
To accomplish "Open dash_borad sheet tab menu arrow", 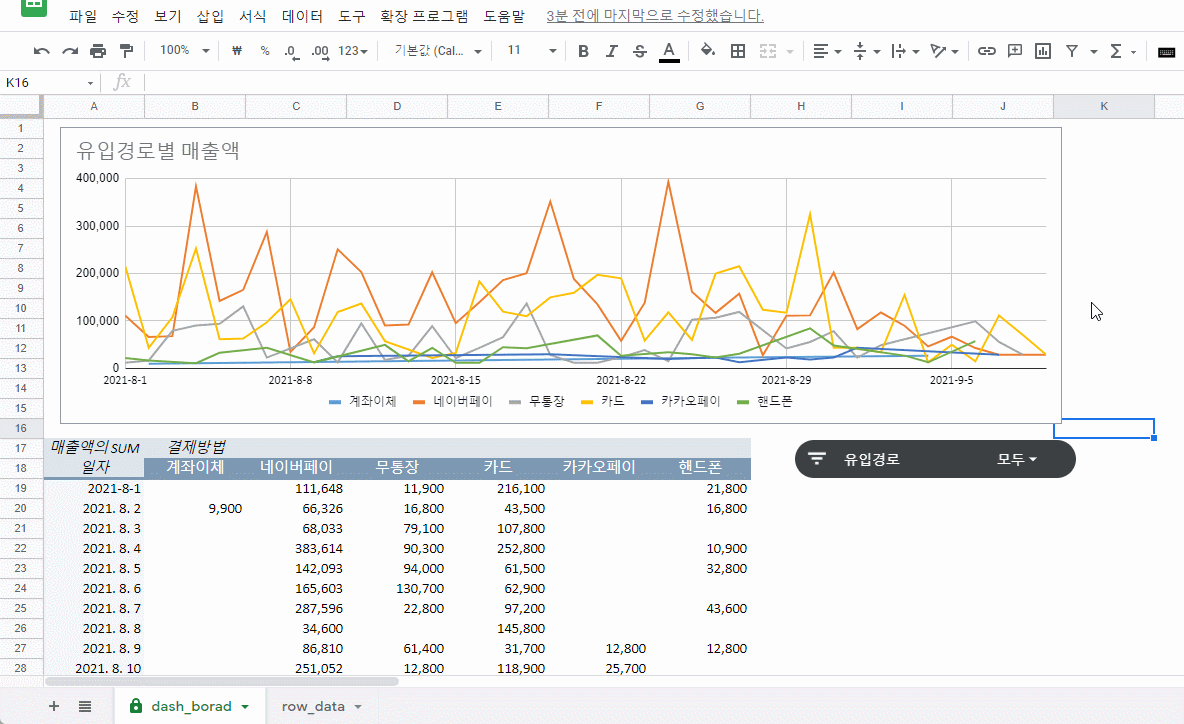I will (x=245, y=707).
